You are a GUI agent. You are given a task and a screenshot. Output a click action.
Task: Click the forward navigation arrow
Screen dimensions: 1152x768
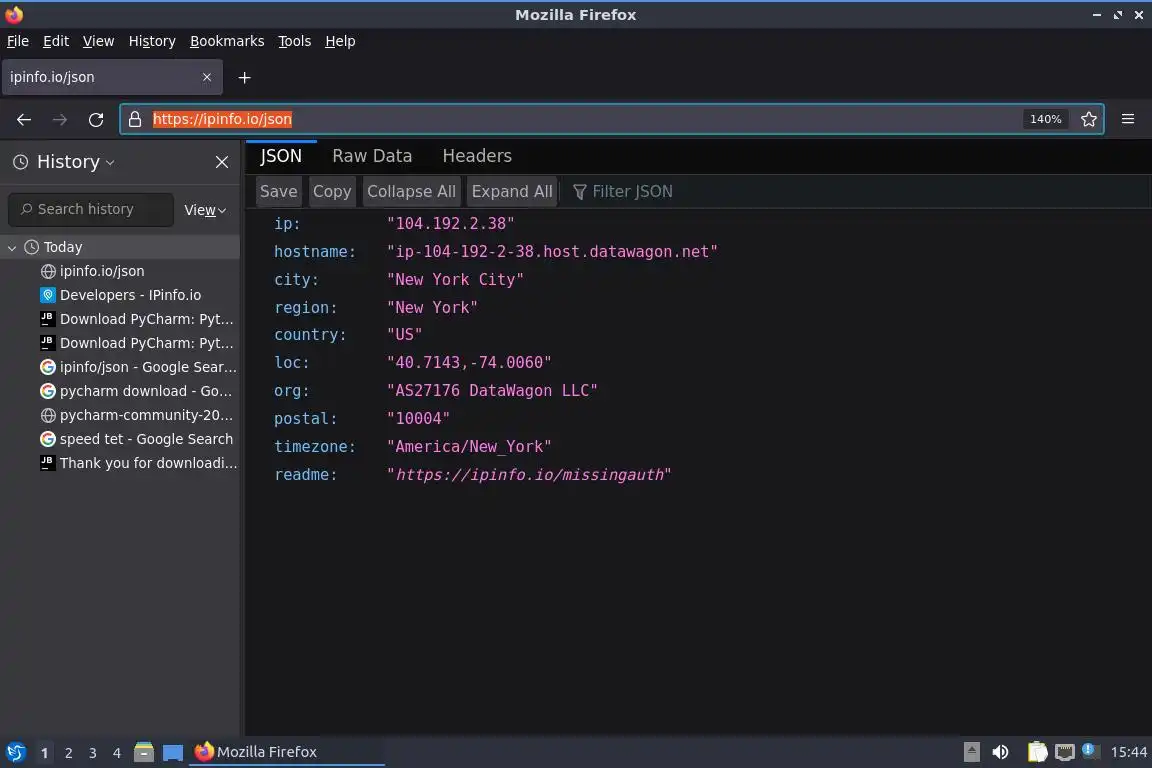(60, 119)
